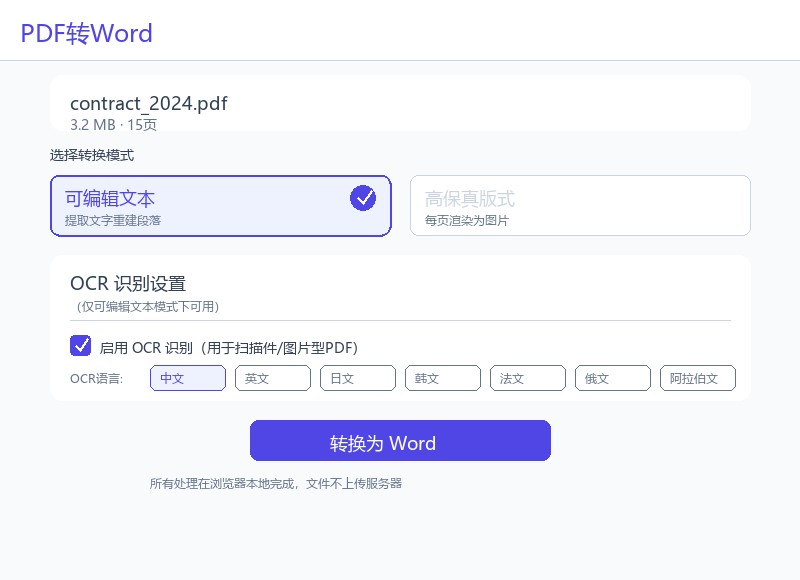Click the OCR语言 label
The width and height of the screenshot is (800, 580).
97,379
